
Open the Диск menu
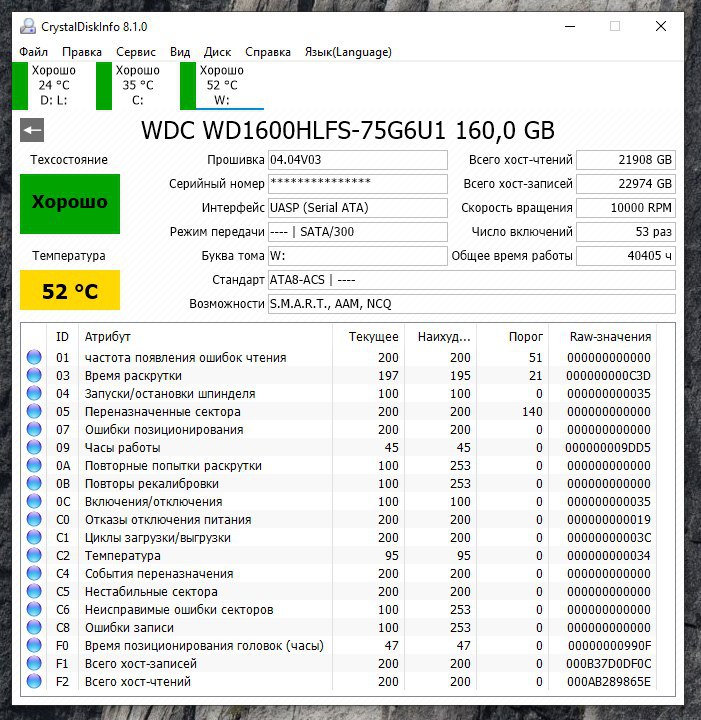(x=217, y=52)
